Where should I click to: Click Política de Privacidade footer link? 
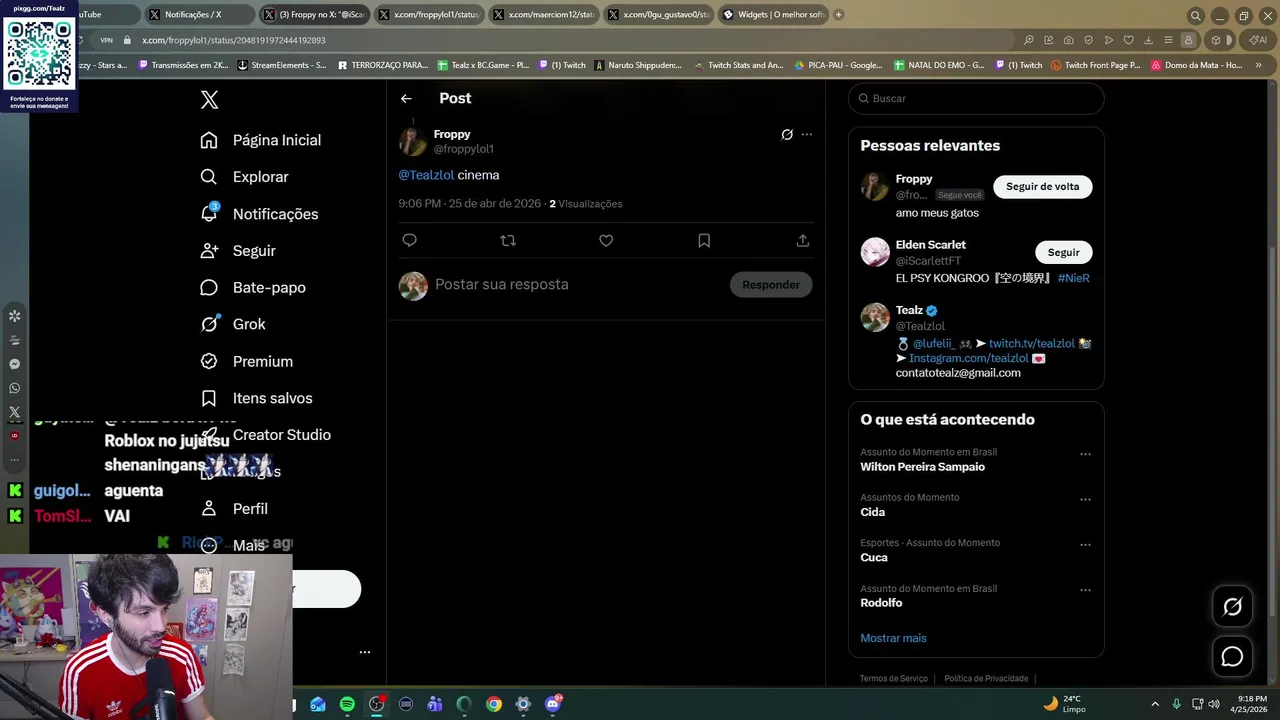(986, 679)
